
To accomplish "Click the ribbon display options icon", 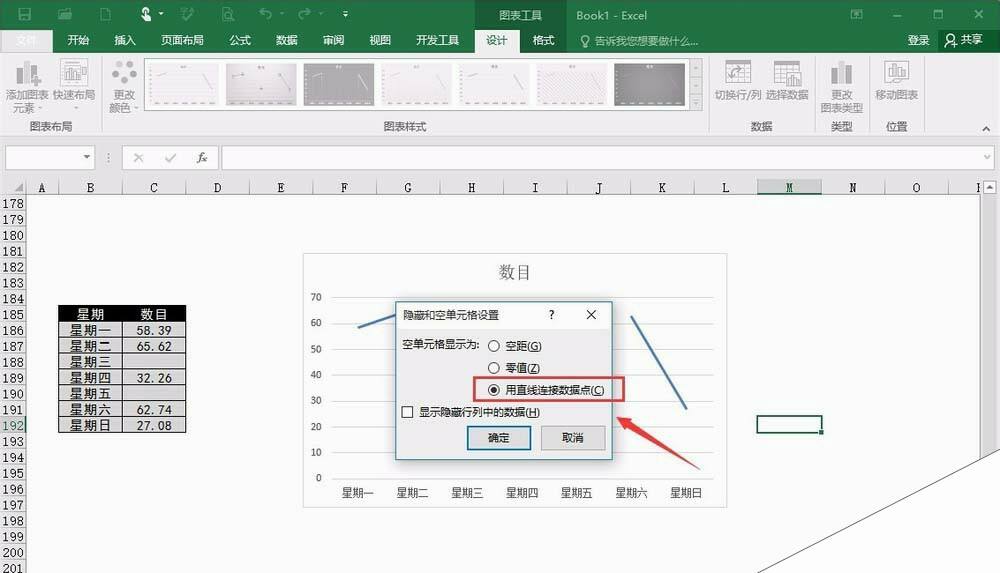I will (856, 14).
